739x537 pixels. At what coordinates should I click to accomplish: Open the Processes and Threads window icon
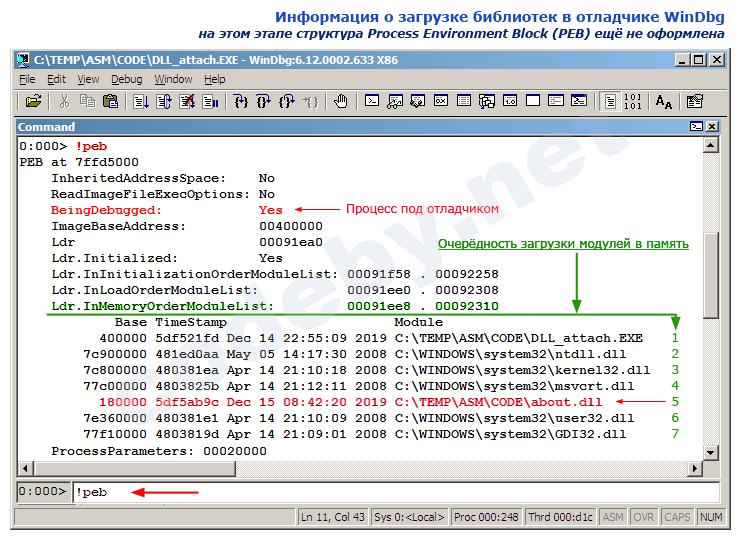click(556, 101)
